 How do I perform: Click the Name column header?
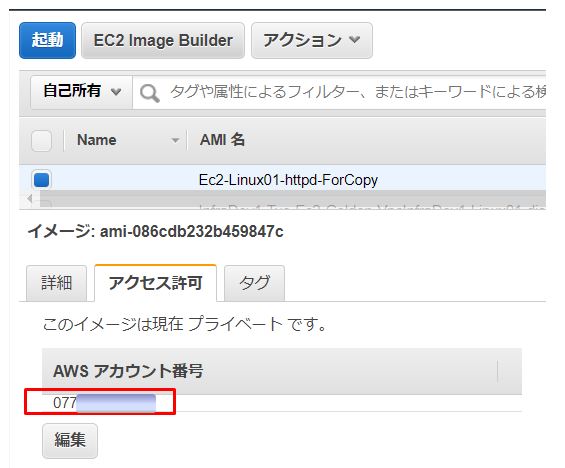(x=97, y=140)
